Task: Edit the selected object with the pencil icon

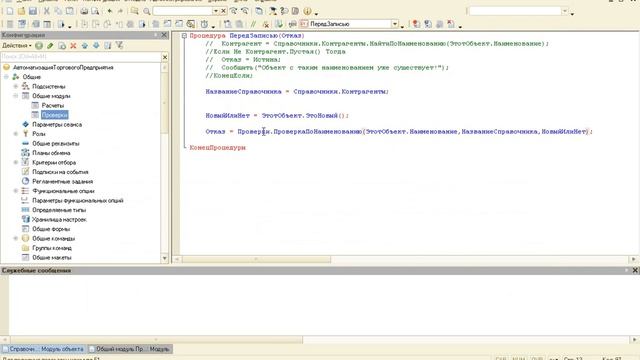Action: tap(50, 46)
